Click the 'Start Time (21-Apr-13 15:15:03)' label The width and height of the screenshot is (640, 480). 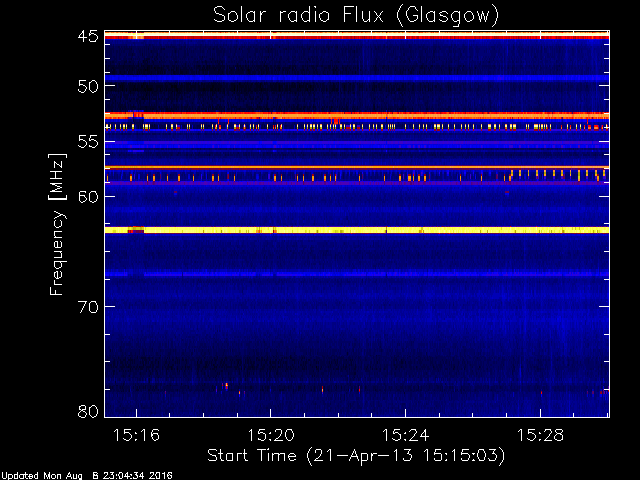[356, 456]
